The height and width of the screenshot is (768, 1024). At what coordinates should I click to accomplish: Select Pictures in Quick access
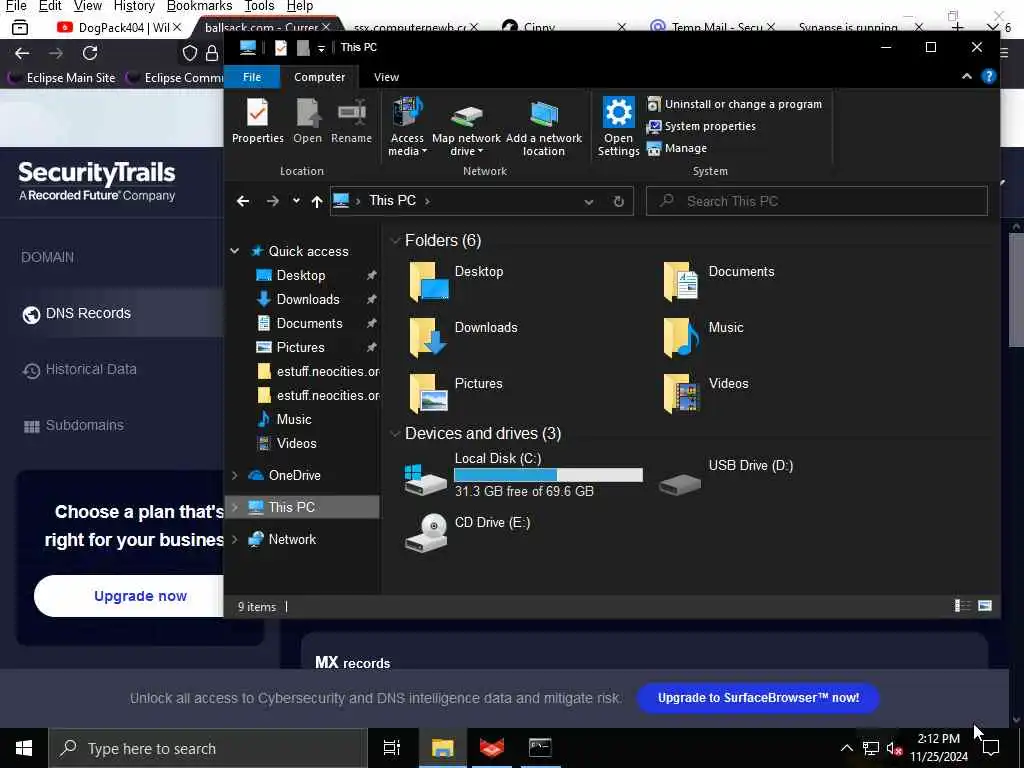[x=300, y=347]
